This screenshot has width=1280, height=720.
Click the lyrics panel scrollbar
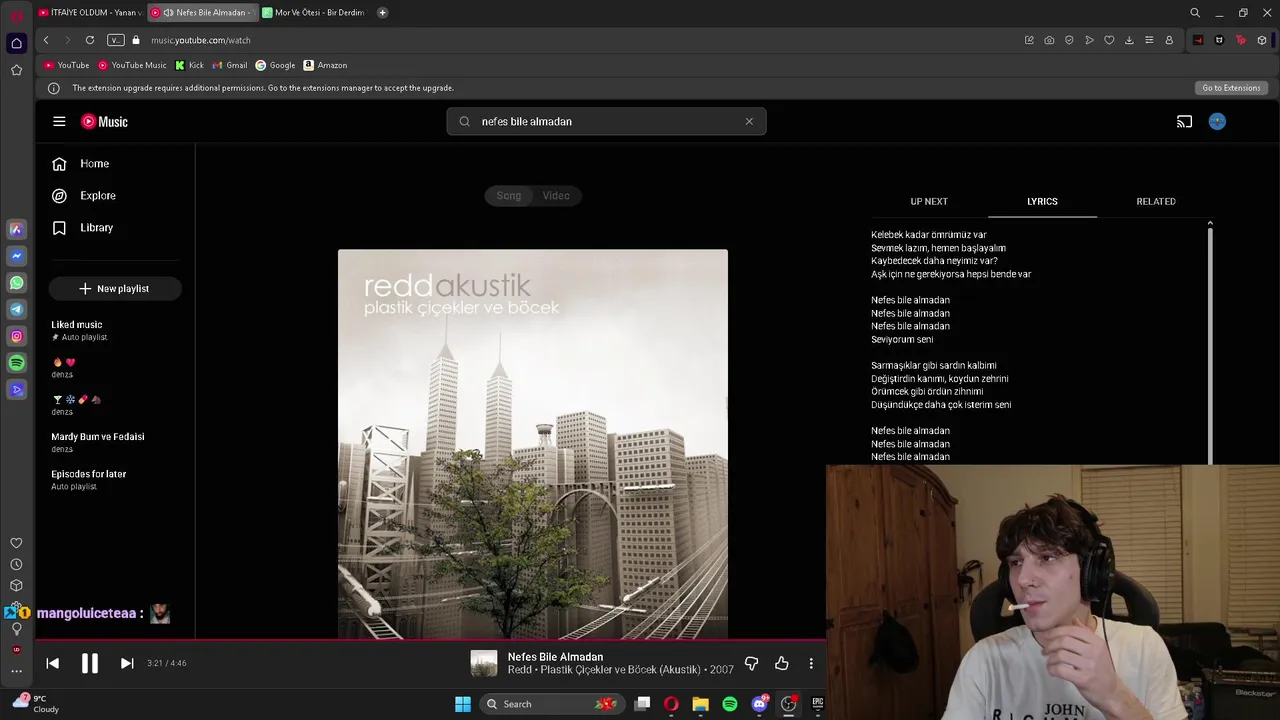coord(1210,344)
